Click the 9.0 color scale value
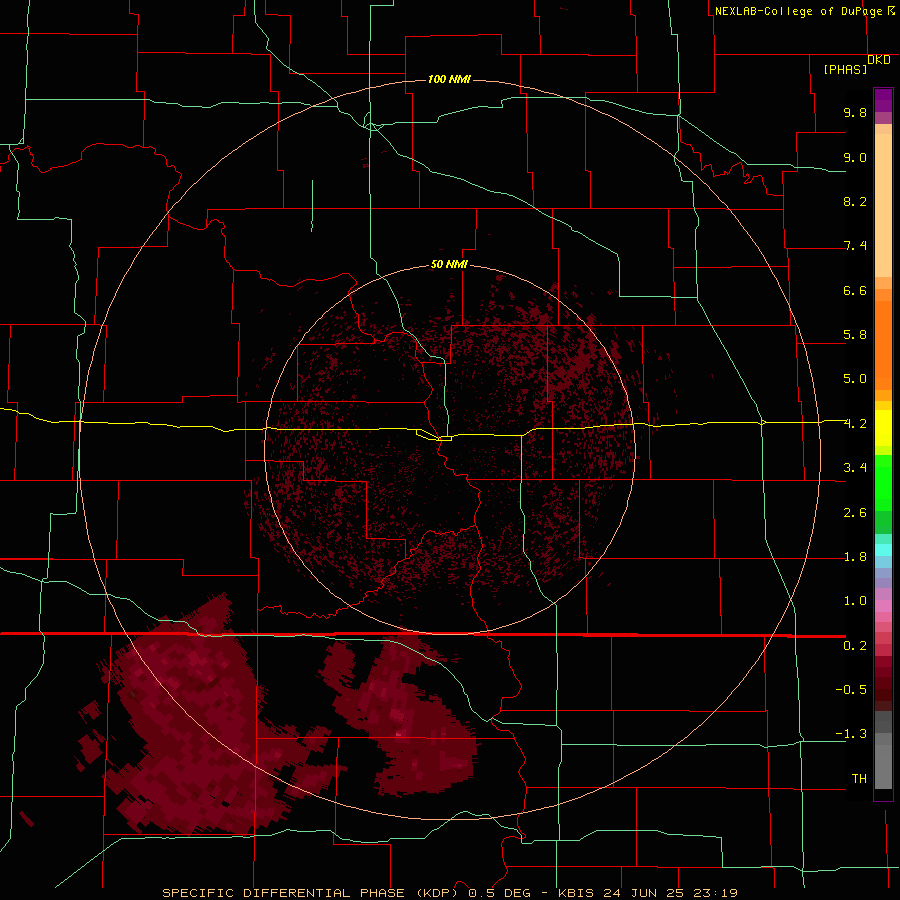 pyautogui.click(x=855, y=157)
